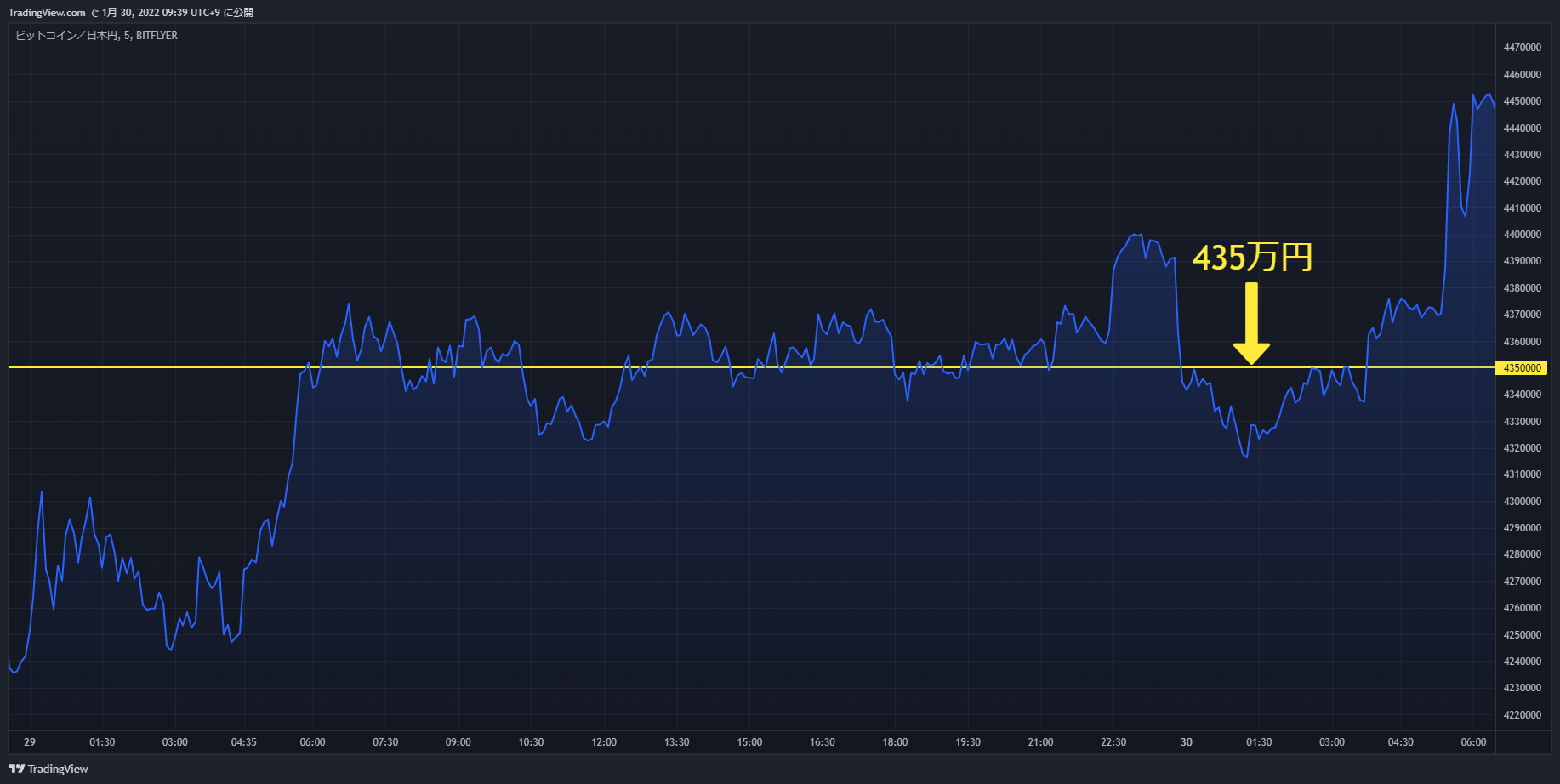Click the 4260000 price axis label
This screenshot has width=1560, height=784.
coord(1522,608)
